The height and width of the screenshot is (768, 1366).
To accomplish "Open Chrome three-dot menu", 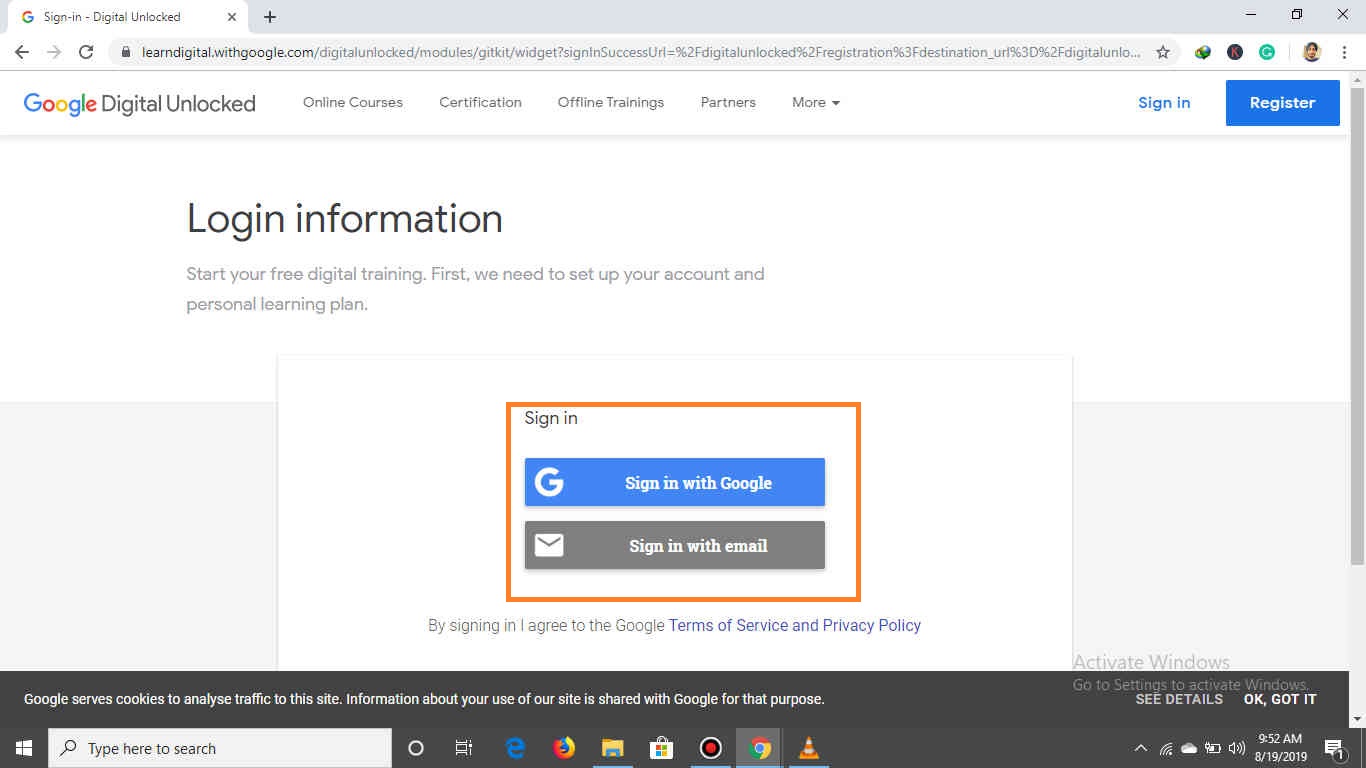I will click(1344, 52).
